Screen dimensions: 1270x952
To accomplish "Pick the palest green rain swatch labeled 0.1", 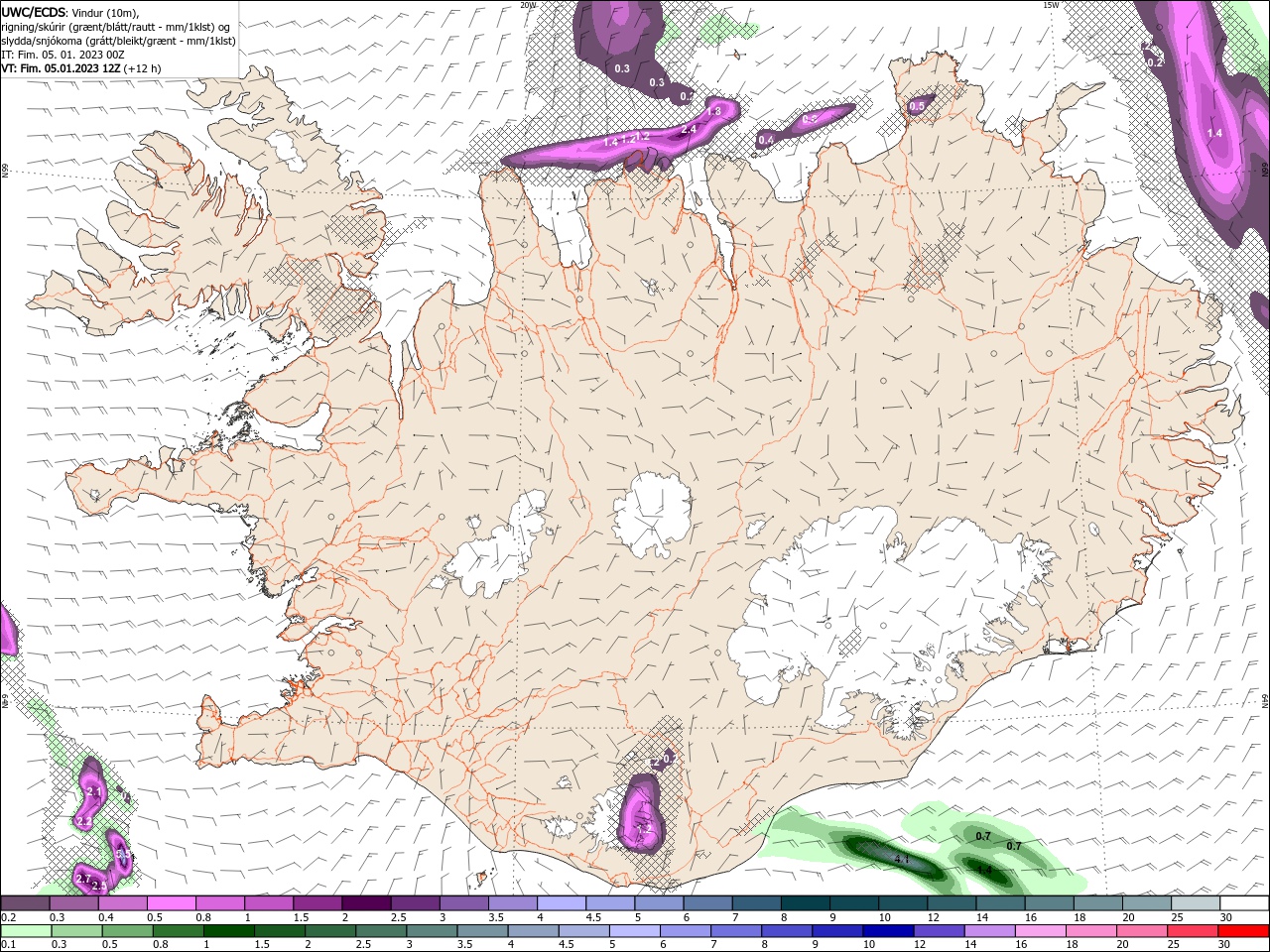I will (x=27, y=930).
